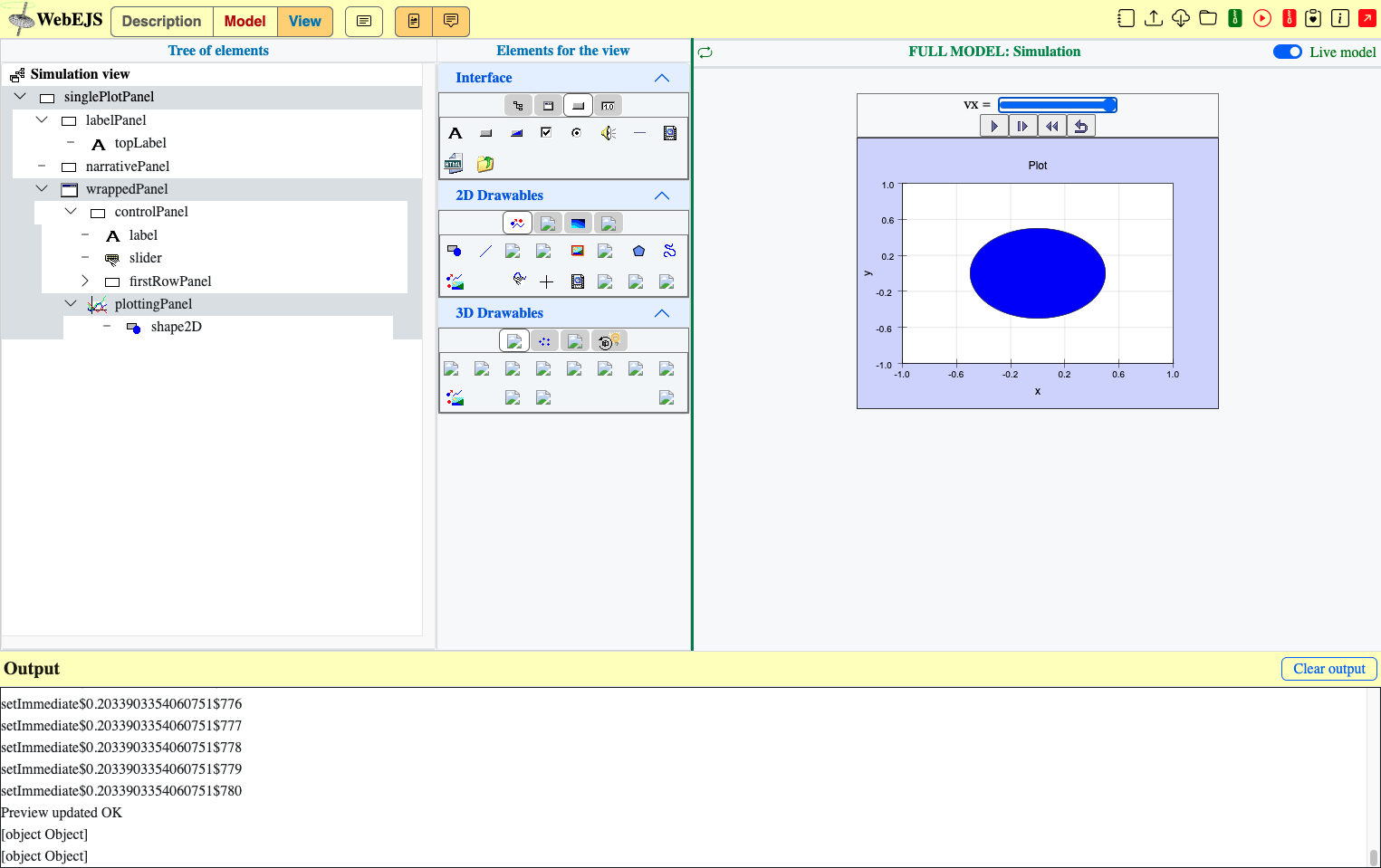
Task: Choose the yellow folder upload element icon
Action: coord(485,164)
